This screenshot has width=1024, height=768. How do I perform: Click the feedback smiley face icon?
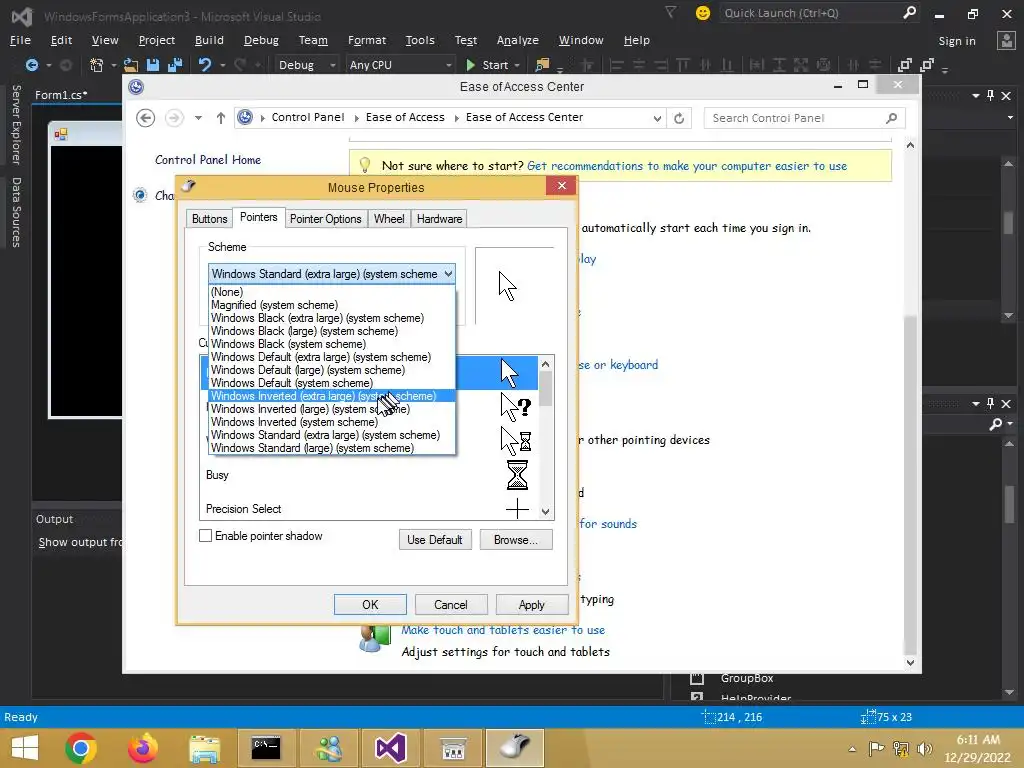[703, 13]
